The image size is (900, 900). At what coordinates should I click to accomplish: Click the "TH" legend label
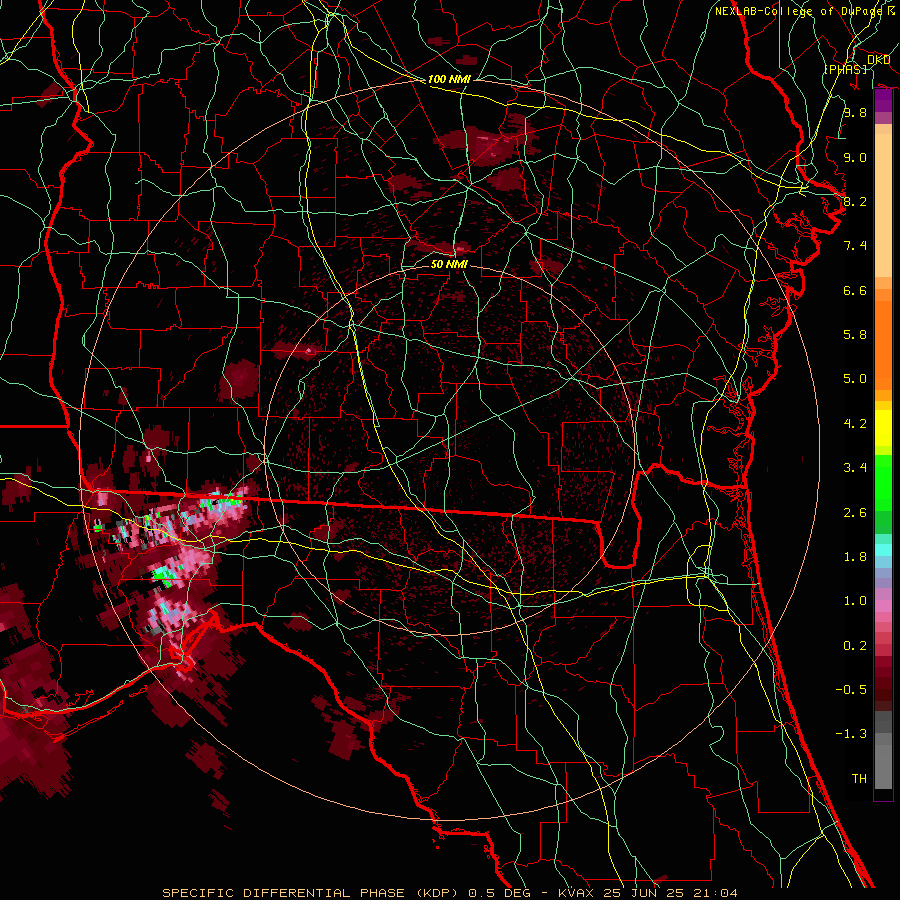[859, 779]
